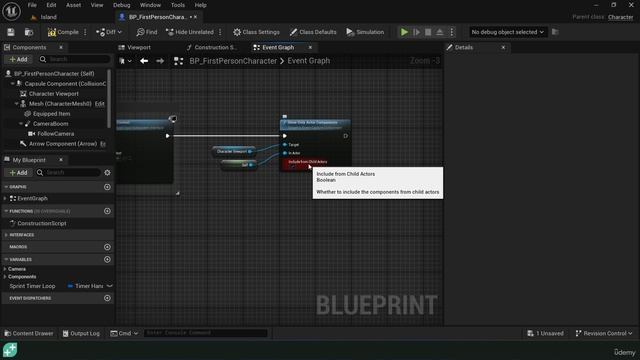640x360 pixels.
Task: Navigate forward in graph history
Action: pyautogui.click(x=160, y=61)
